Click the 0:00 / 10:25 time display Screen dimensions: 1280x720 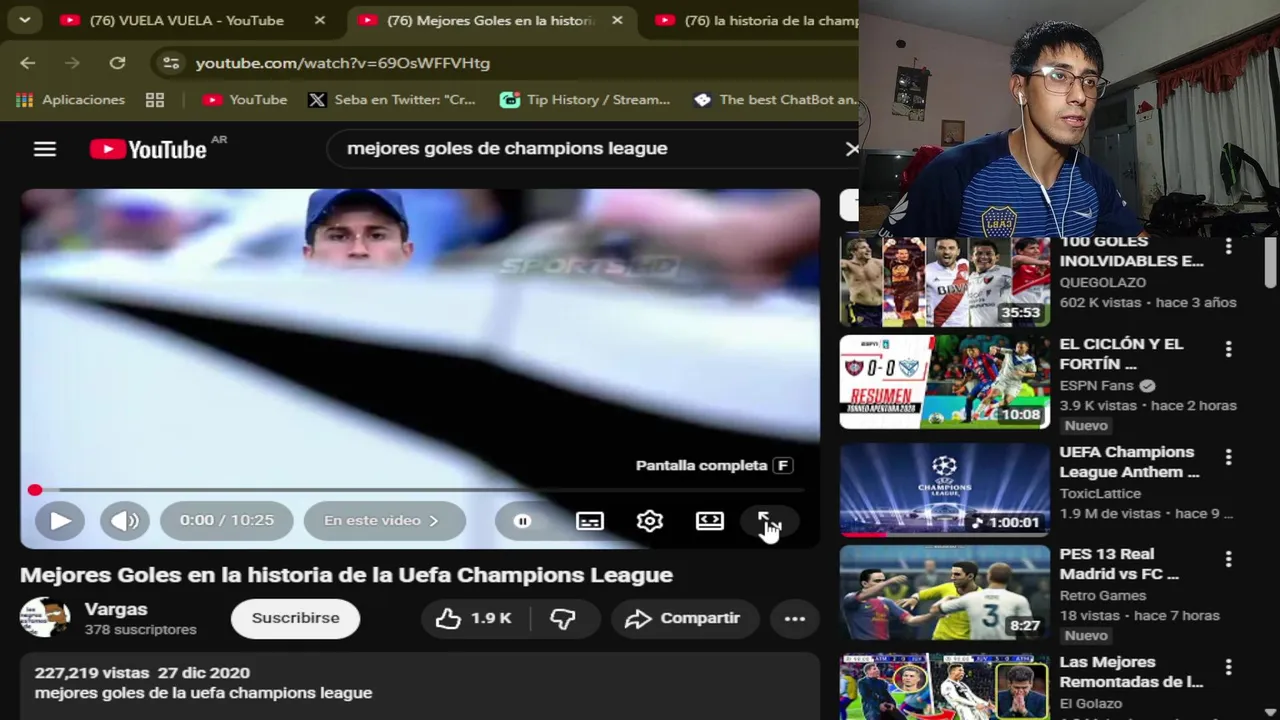tap(226, 520)
